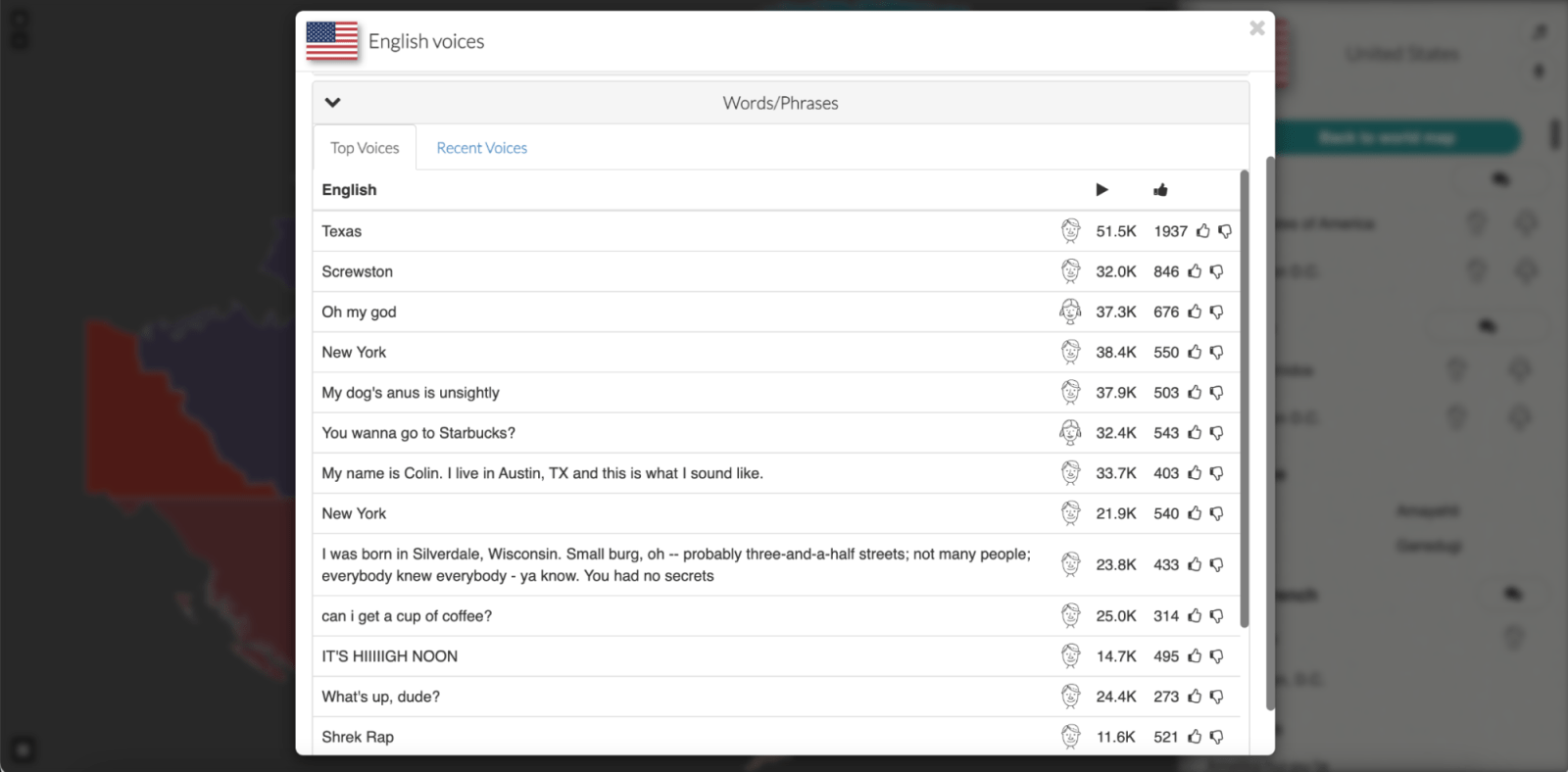Downvote can i get a cup of coffee?
The height and width of the screenshot is (772, 1568).
[1216, 616]
